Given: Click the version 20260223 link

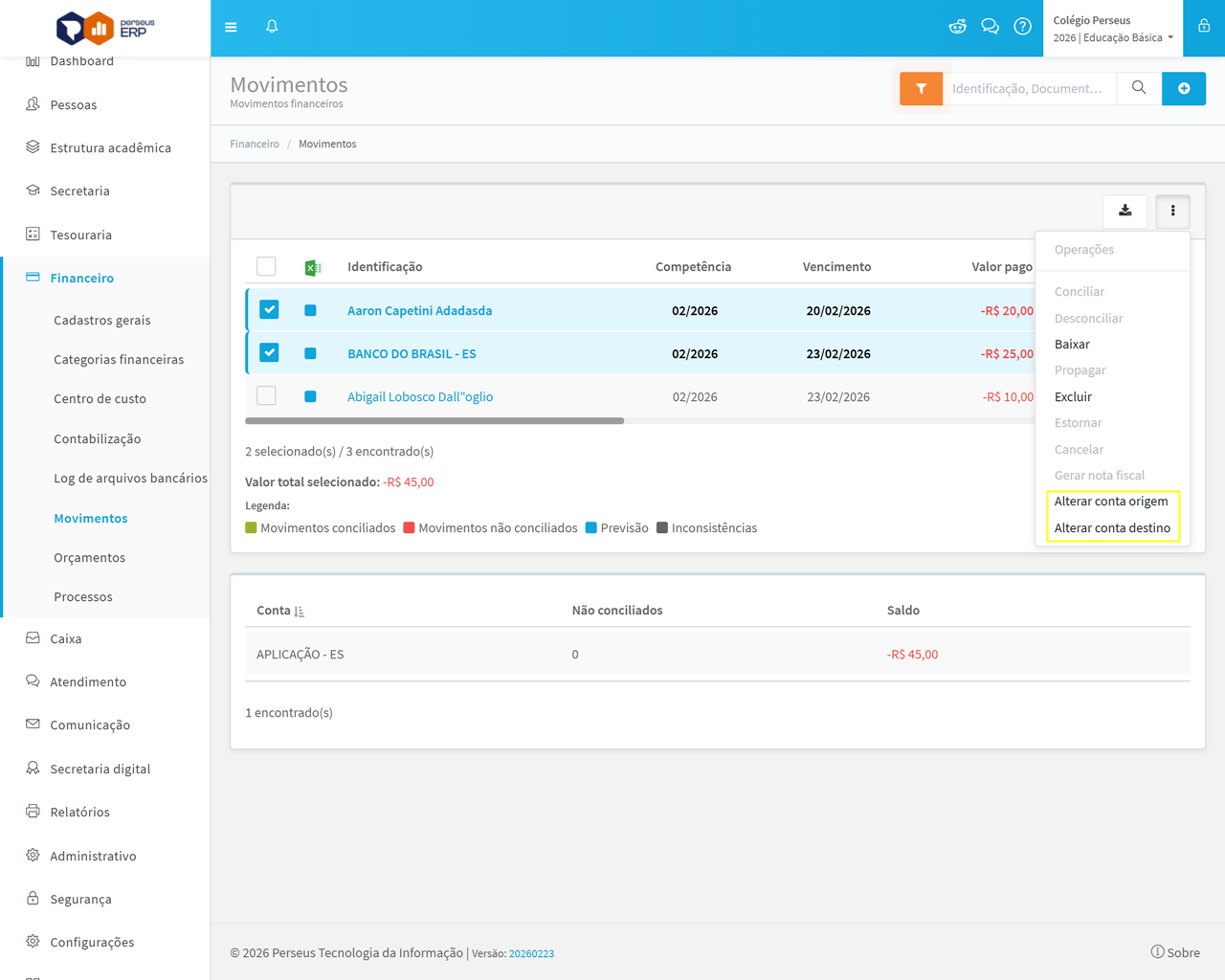Looking at the screenshot, I should (x=531, y=954).
